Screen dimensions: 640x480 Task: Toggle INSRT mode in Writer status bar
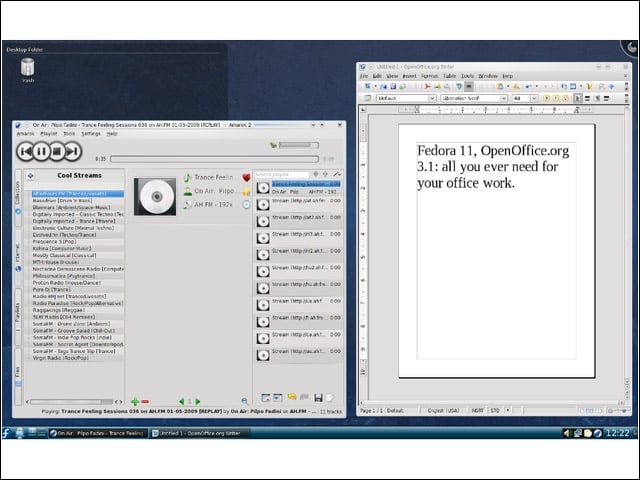click(x=478, y=411)
